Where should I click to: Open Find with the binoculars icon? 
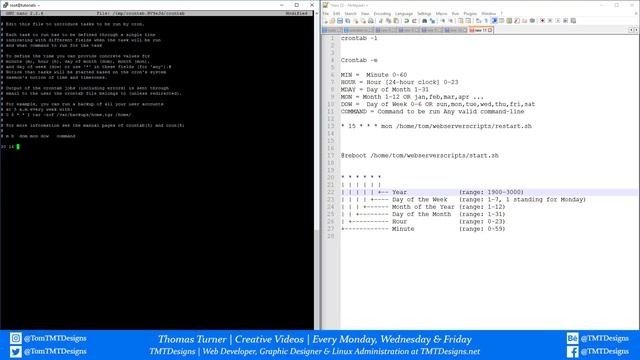click(424, 21)
